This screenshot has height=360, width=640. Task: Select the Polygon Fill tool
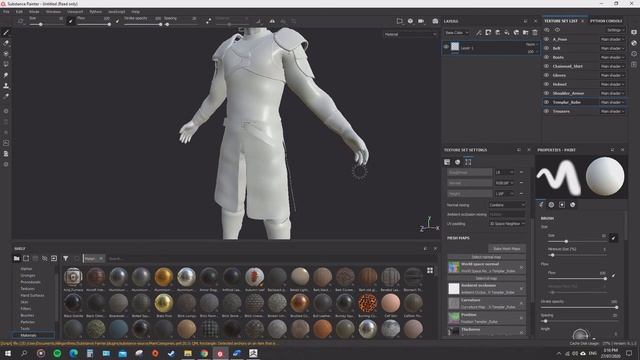click(x=6, y=64)
